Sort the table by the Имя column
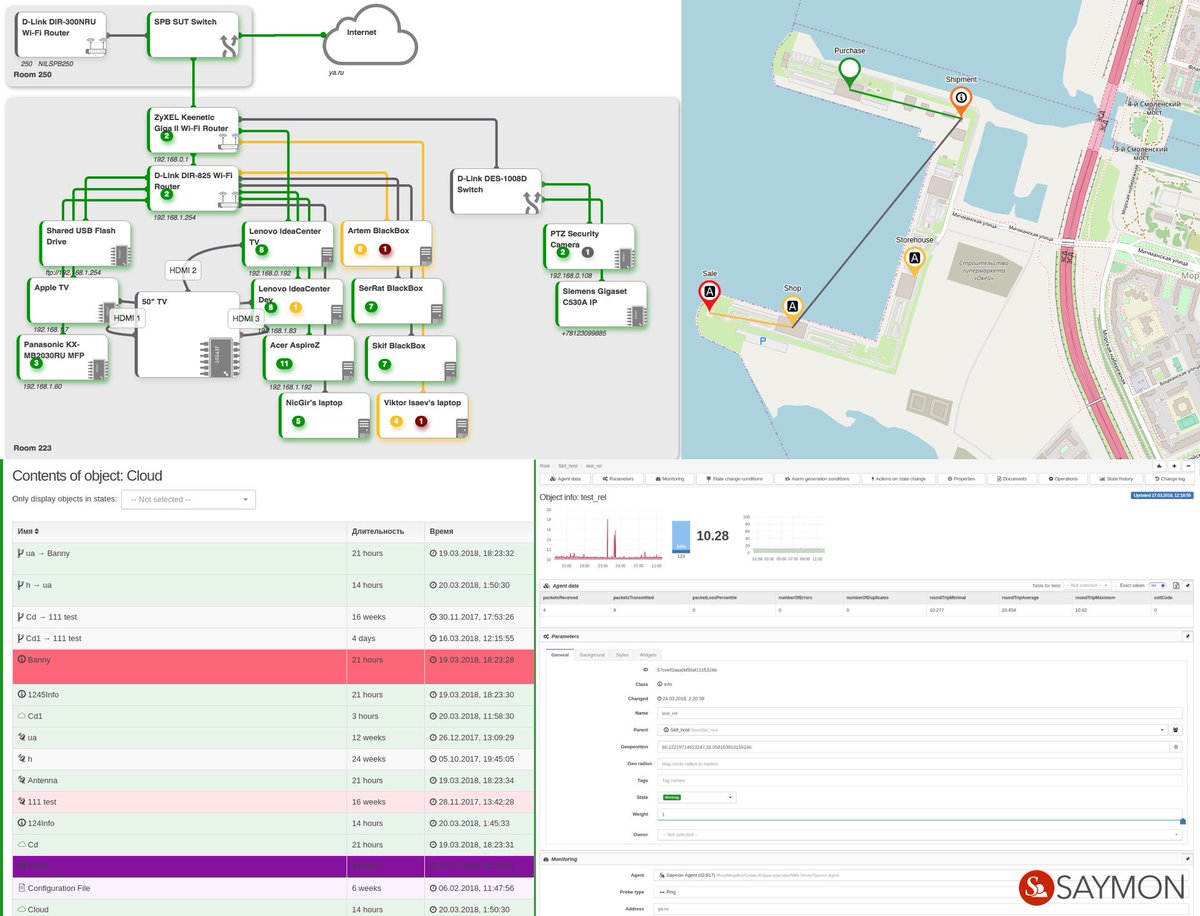This screenshot has height=916, width=1200. point(28,531)
